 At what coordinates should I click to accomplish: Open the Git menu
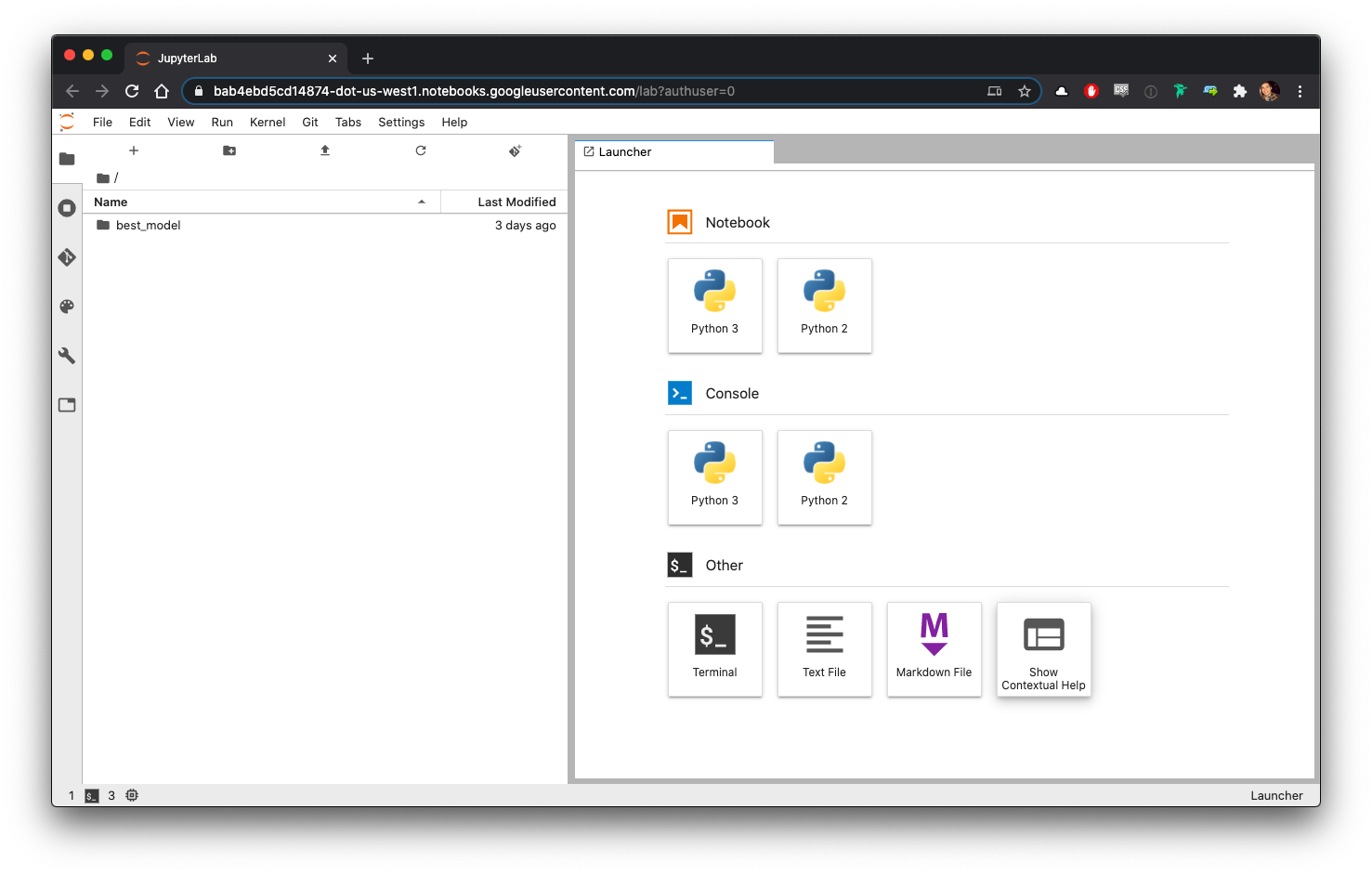[310, 122]
